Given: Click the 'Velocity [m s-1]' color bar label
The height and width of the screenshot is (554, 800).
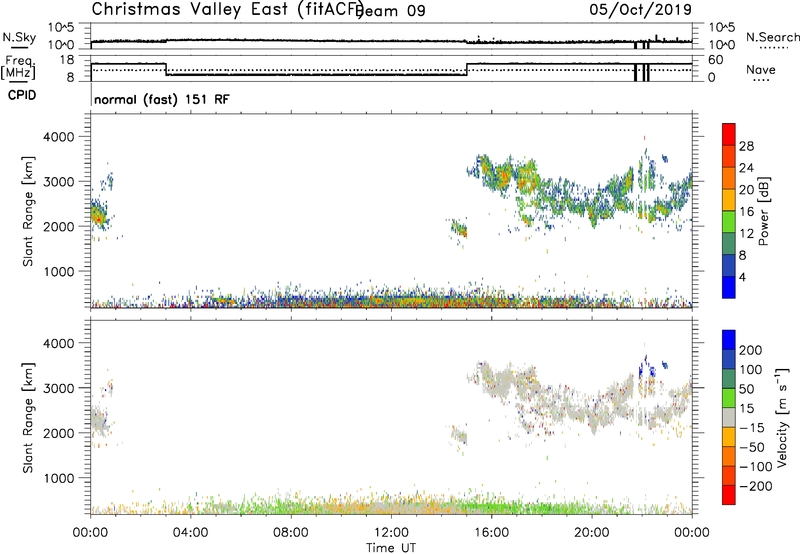Looking at the screenshot, I should click(x=781, y=417).
